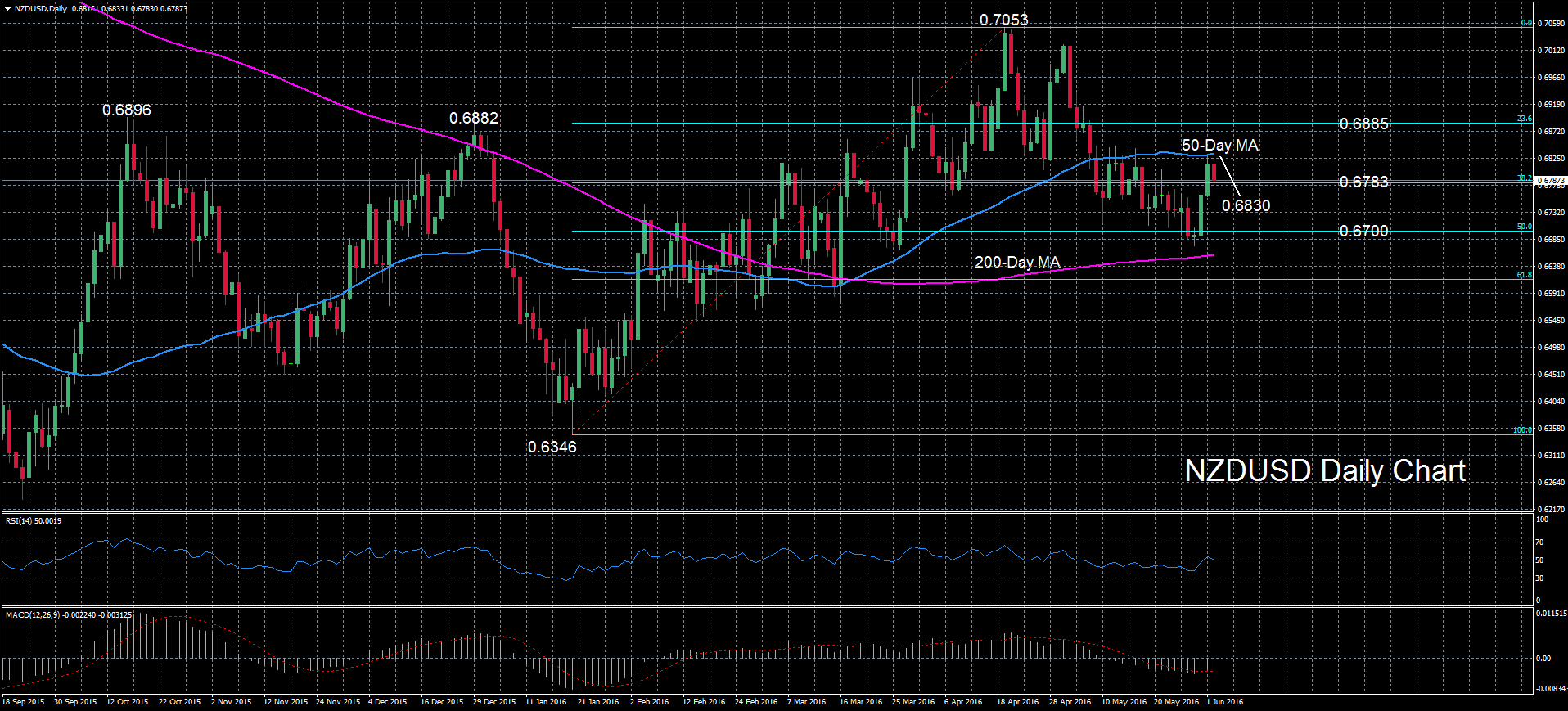The height and width of the screenshot is (711, 1568).
Task: Click the 0.6885 Fibonacci level label
Action: pos(1364,124)
